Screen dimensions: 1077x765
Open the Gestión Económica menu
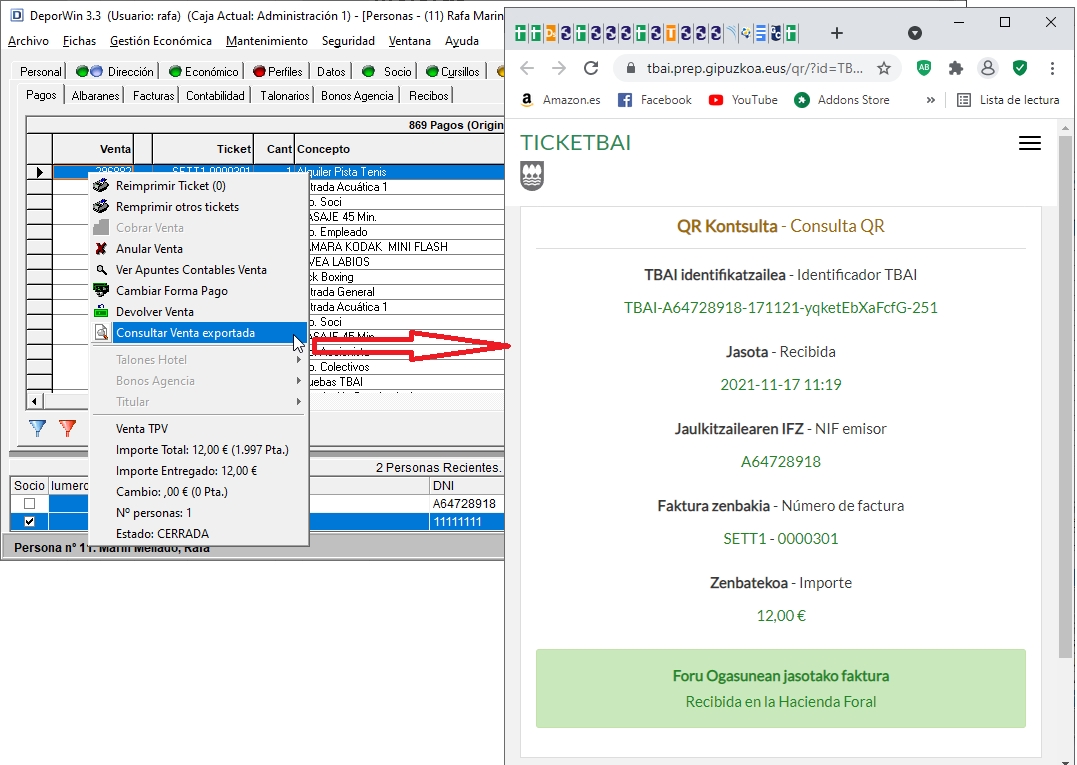pos(161,41)
